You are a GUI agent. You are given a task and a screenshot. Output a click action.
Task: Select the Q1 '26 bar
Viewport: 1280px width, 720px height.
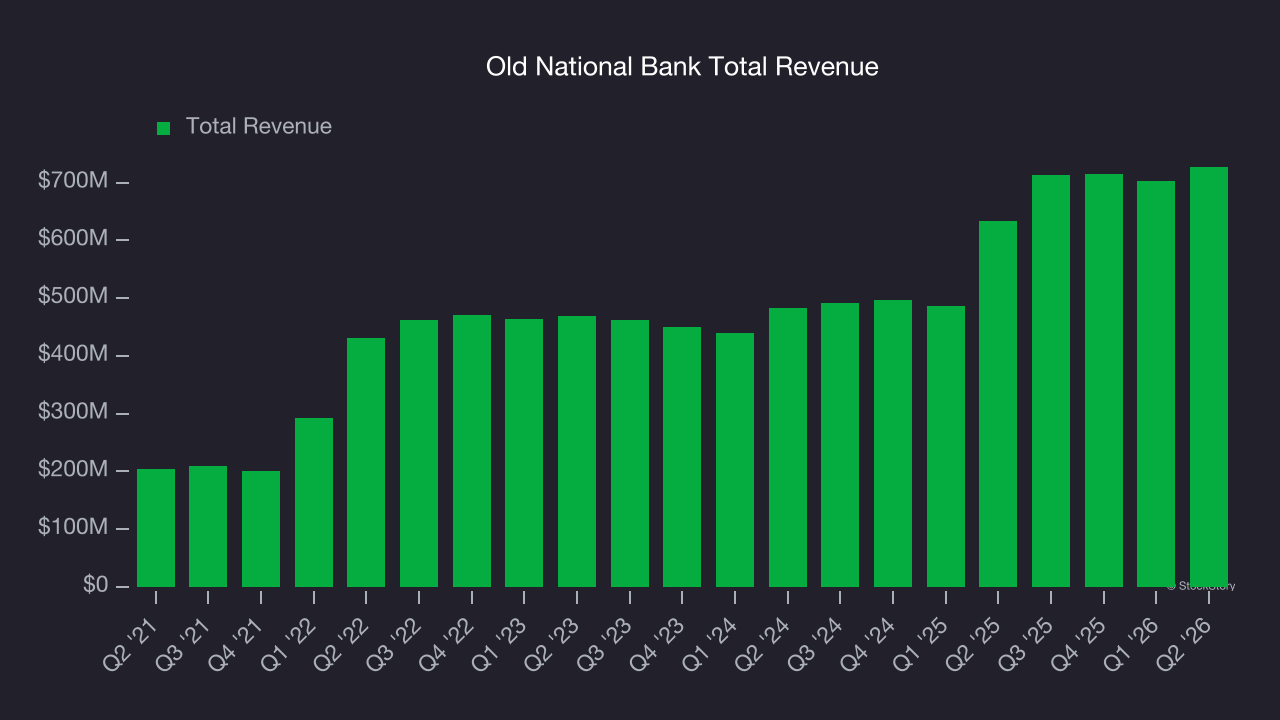1156,384
